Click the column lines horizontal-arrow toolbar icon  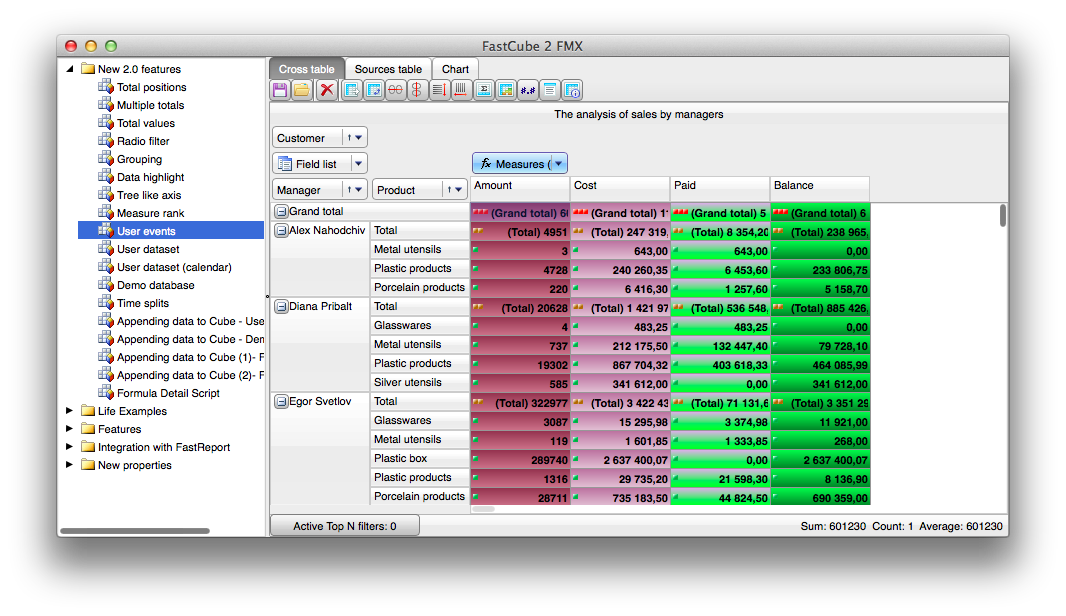point(460,90)
